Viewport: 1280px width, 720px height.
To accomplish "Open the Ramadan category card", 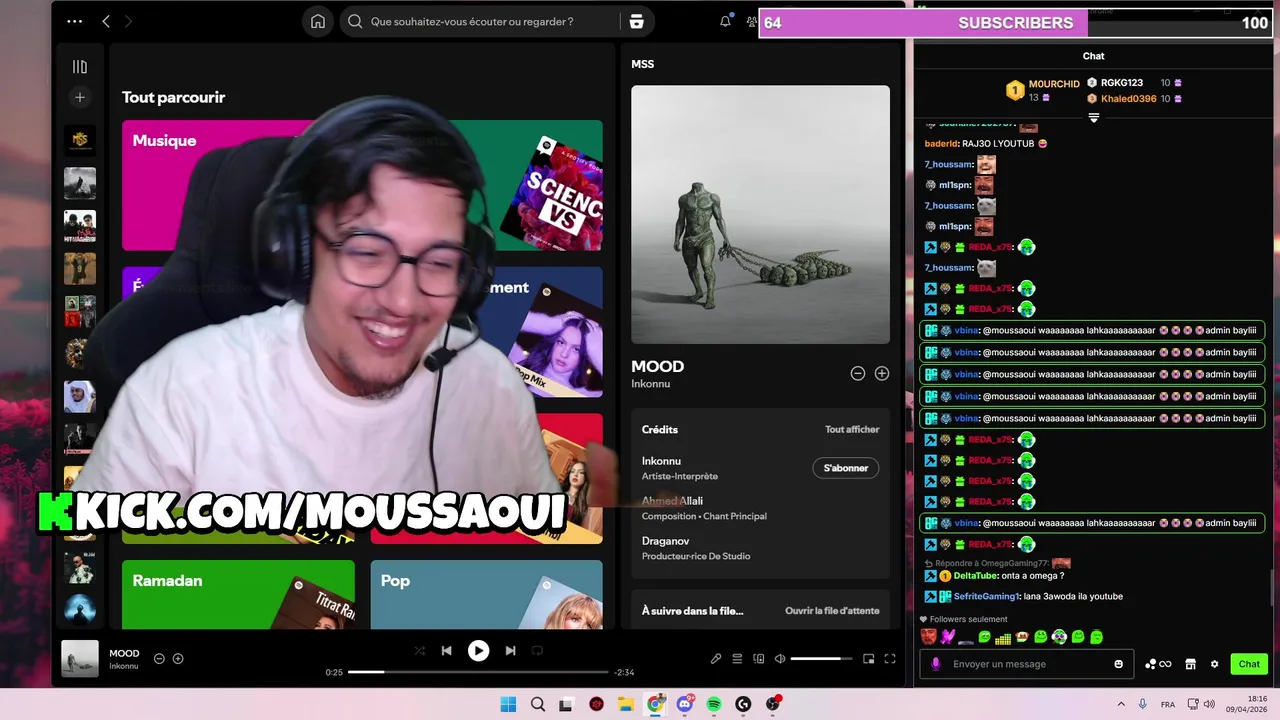I will pos(238,594).
